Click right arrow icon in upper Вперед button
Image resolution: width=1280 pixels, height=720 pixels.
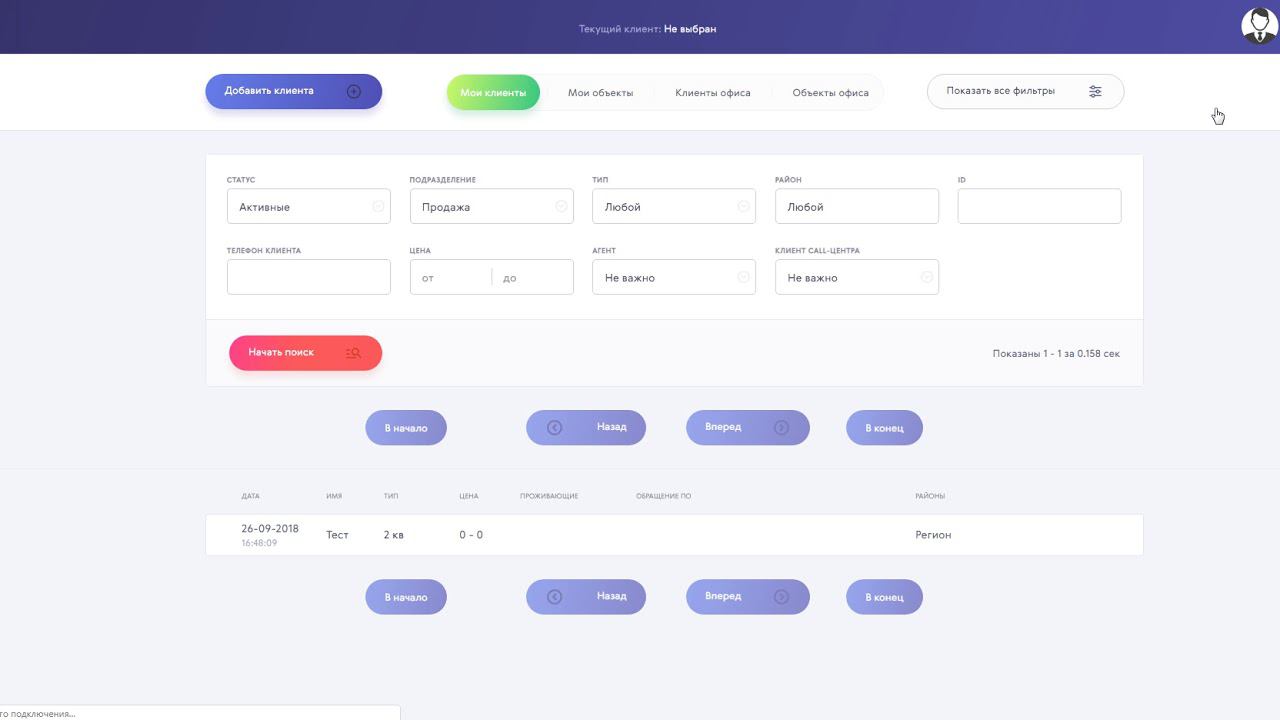point(782,428)
